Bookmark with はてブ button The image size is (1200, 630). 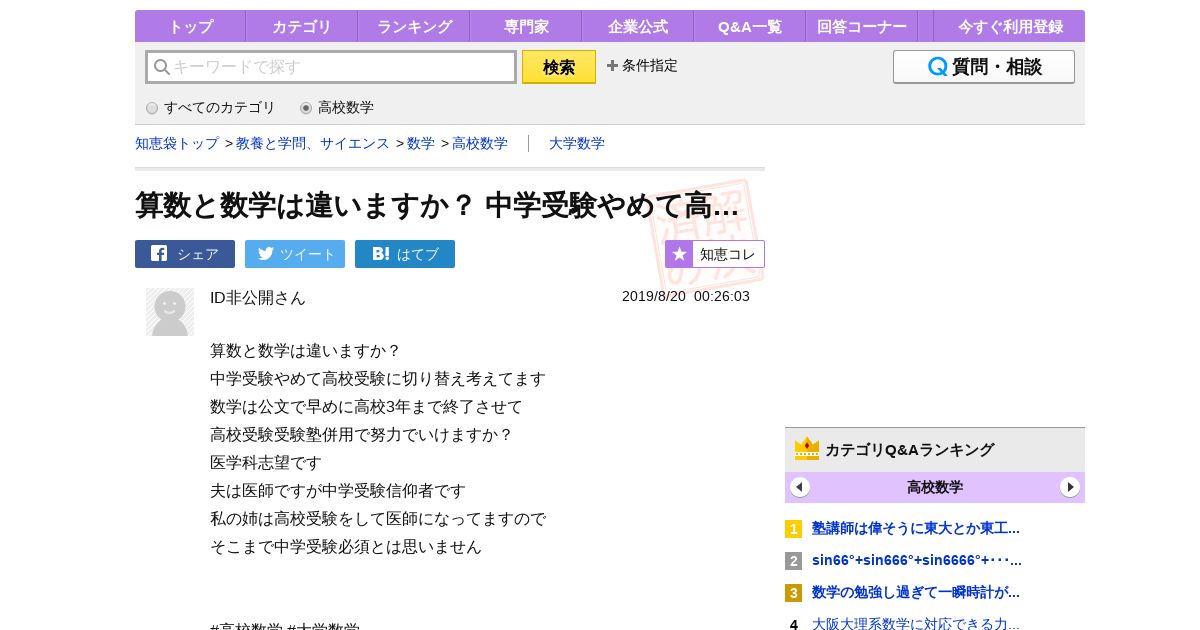point(405,254)
